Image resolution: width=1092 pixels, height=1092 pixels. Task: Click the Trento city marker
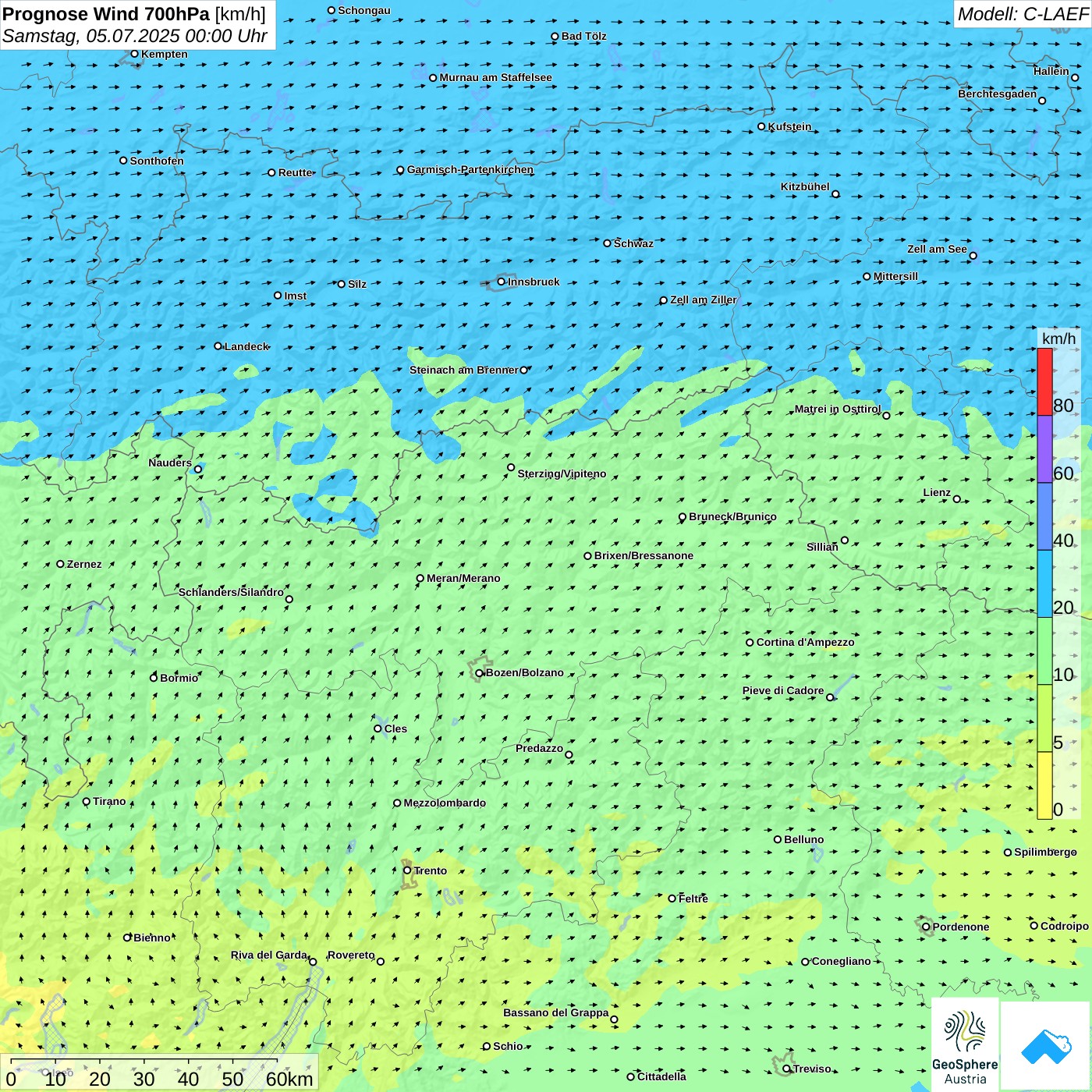(x=407, y=870)
